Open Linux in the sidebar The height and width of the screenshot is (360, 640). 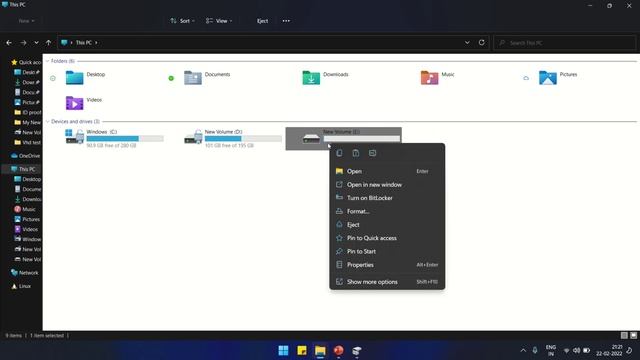click(x=21, y=286)
